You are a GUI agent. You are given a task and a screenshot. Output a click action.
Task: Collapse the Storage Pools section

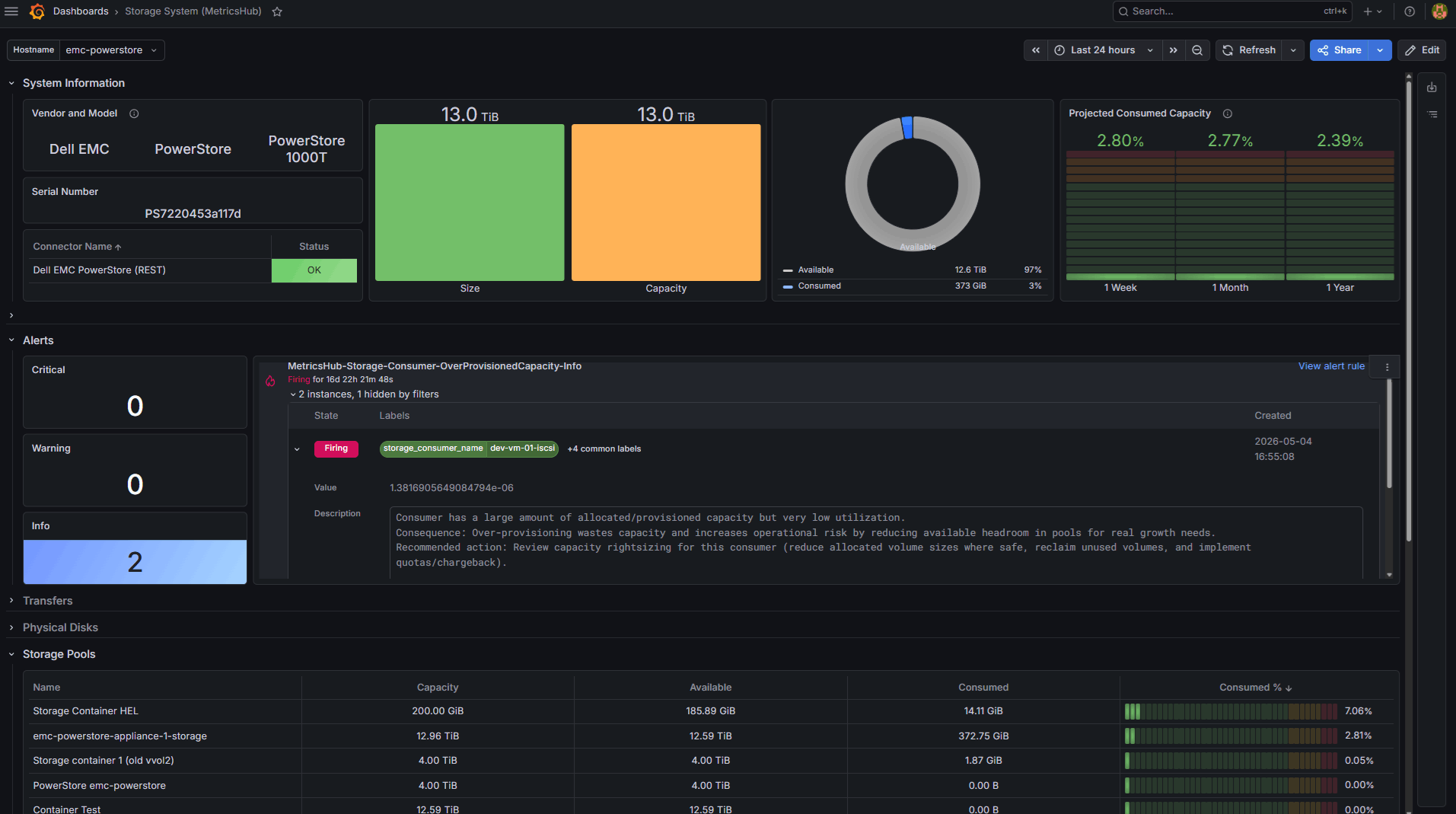(x=11, y=654)
